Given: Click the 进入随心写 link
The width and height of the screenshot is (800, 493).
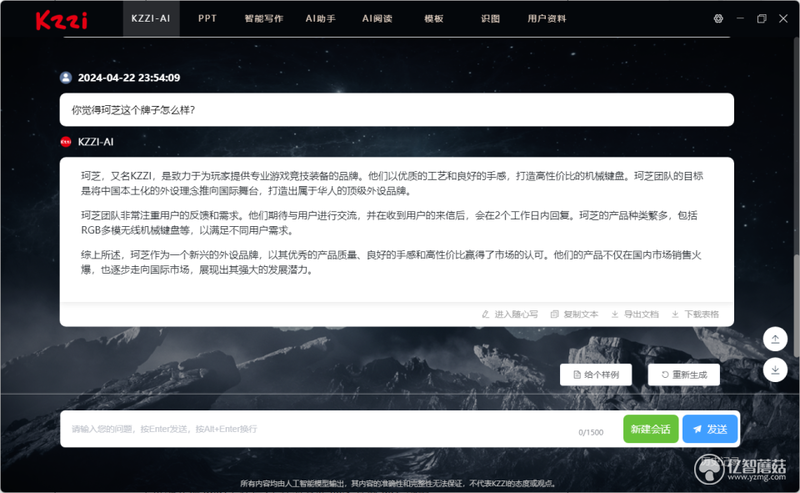Looking at the screenshot, I should [516, 314].
